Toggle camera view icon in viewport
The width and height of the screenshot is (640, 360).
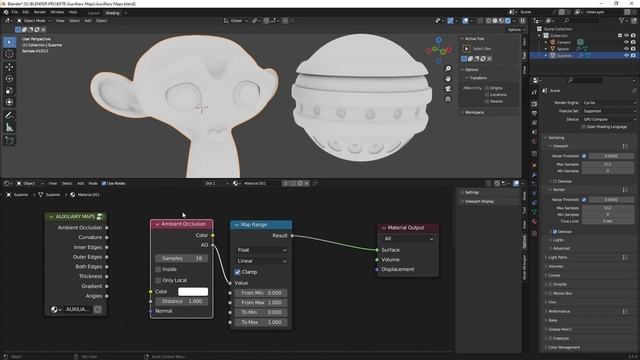[x=448, y=89]
